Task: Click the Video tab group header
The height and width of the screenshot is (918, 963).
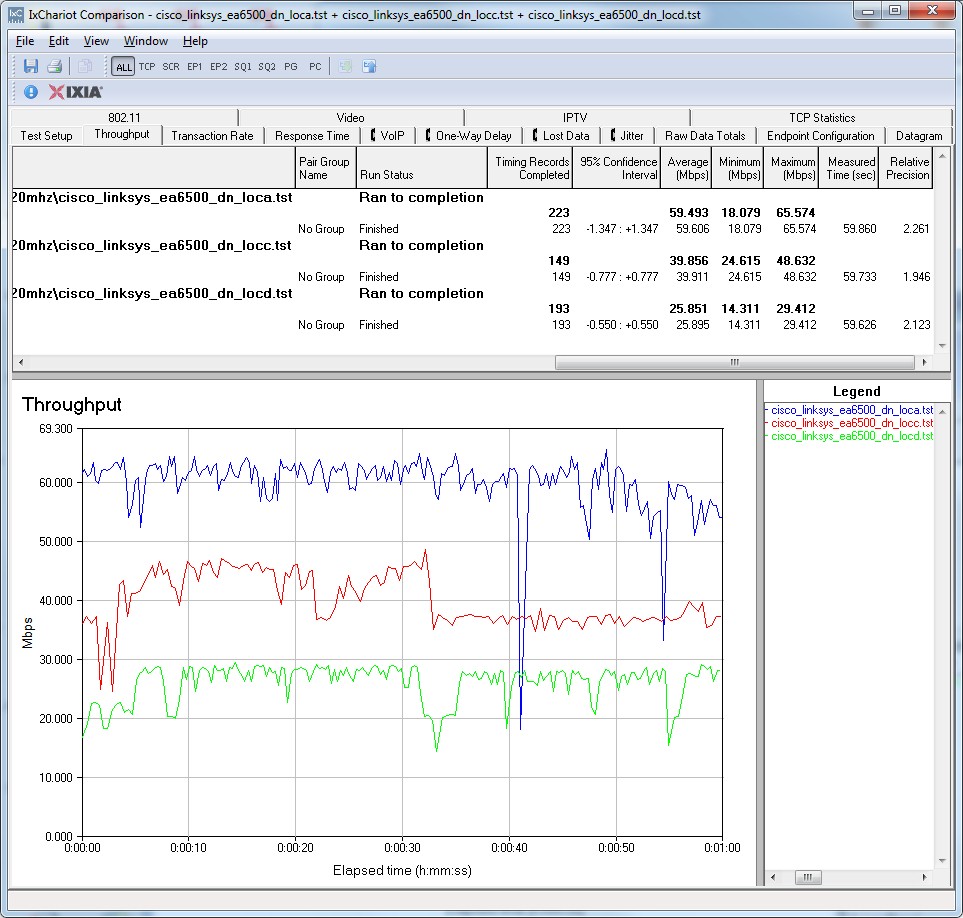Action: tap(351, 117)
